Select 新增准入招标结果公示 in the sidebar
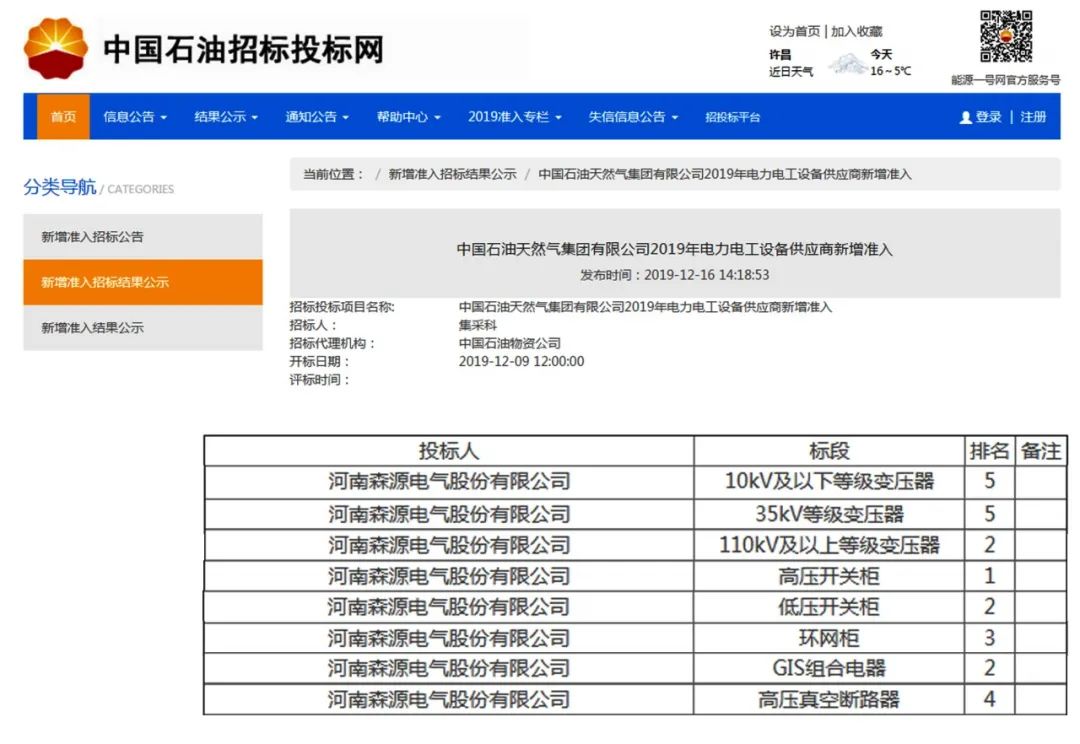Screen dimensions: 1080x744 click(x=105, y=282)
